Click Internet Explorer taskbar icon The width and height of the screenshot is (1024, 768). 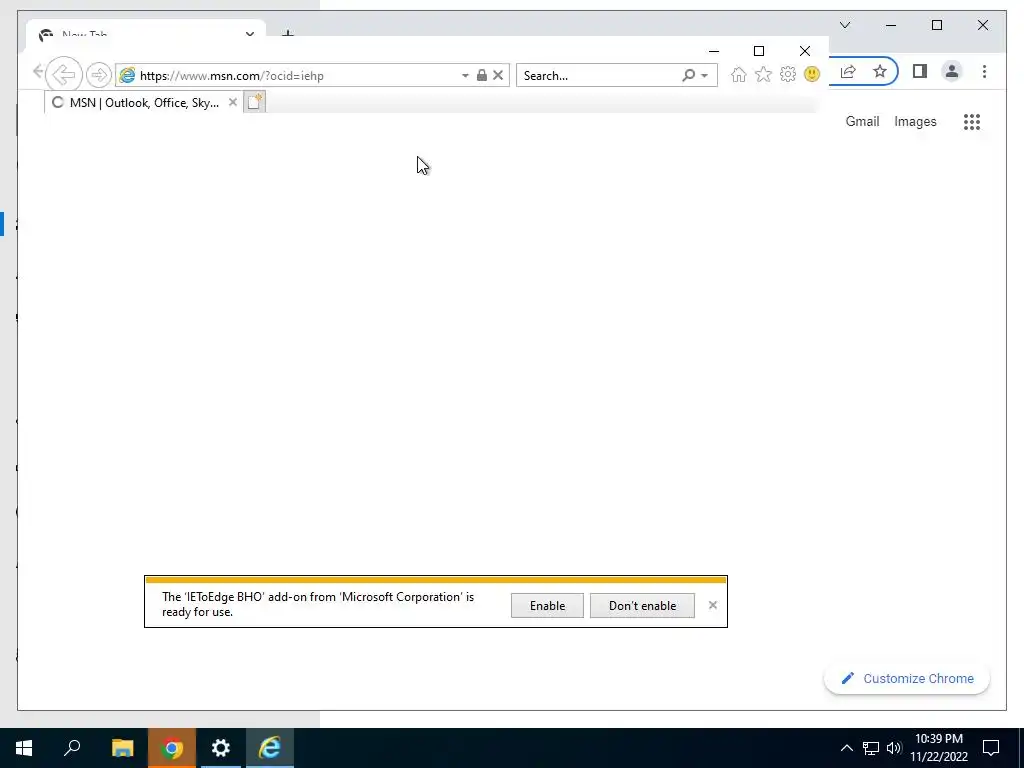tap(270, 748)
